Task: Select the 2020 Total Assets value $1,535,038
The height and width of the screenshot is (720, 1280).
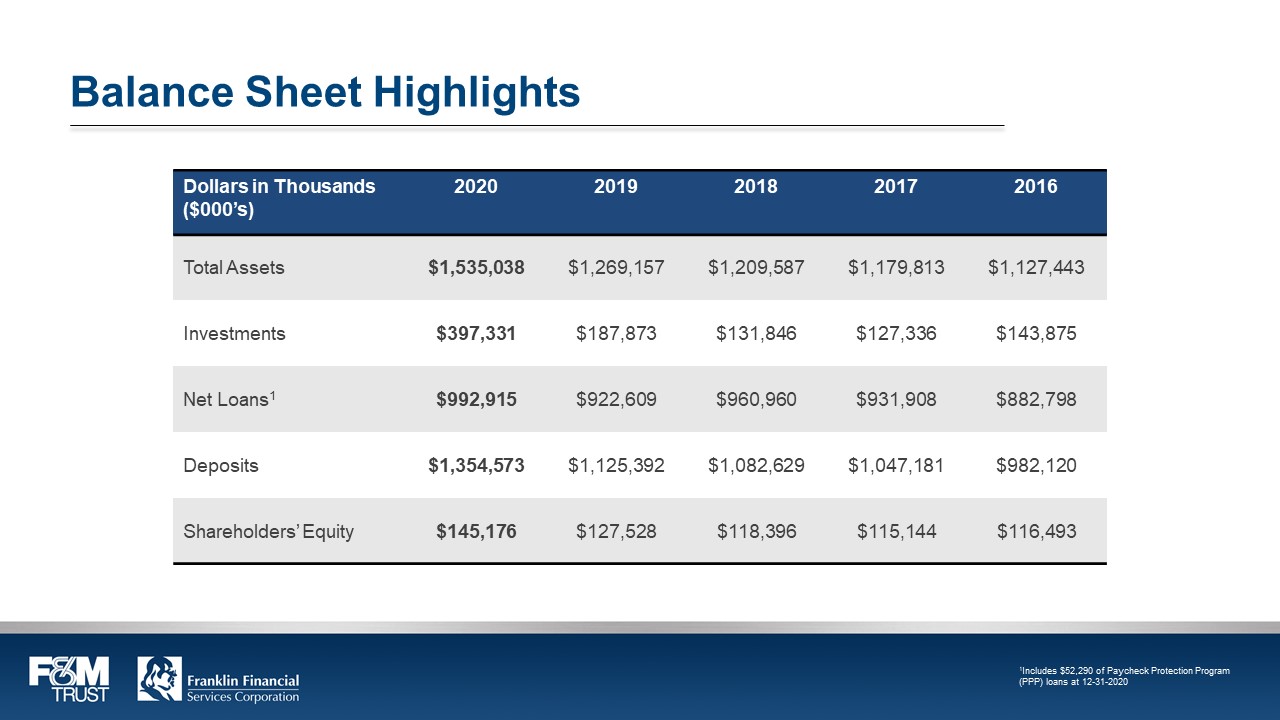Action: 476,268
